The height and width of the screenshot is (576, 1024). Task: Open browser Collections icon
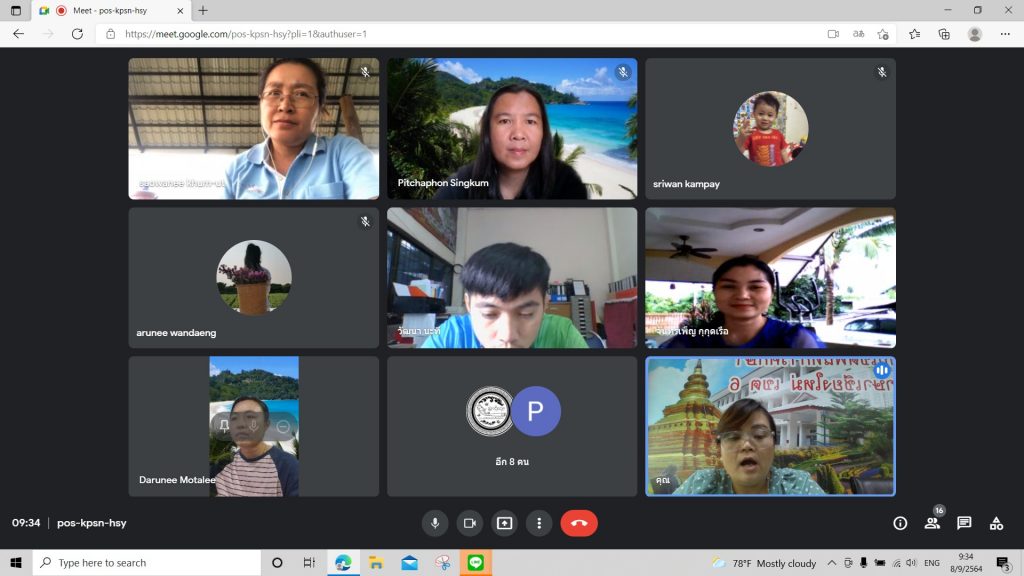[944, 34]
